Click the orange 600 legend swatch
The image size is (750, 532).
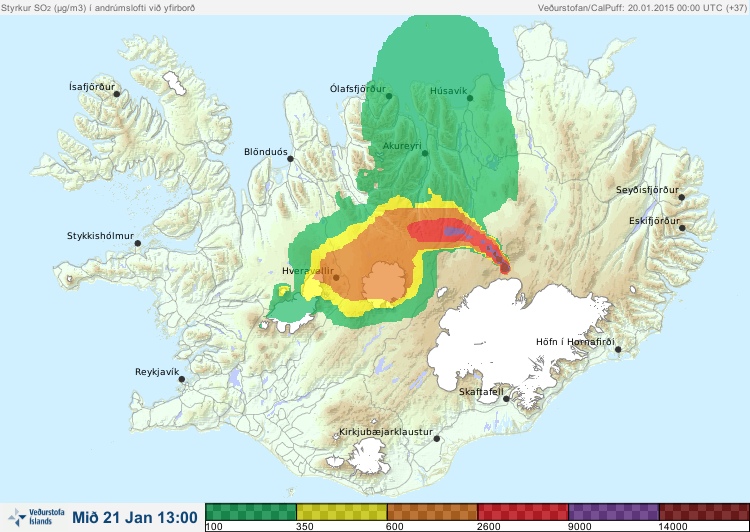pyautogui.click(x=432, y=512)
